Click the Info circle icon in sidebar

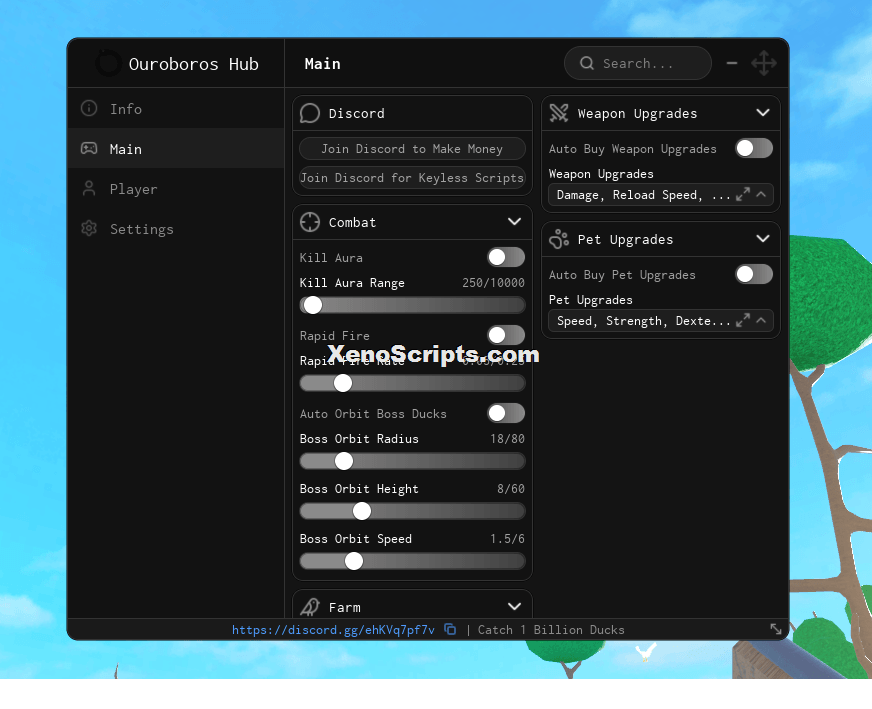(89, 108)
